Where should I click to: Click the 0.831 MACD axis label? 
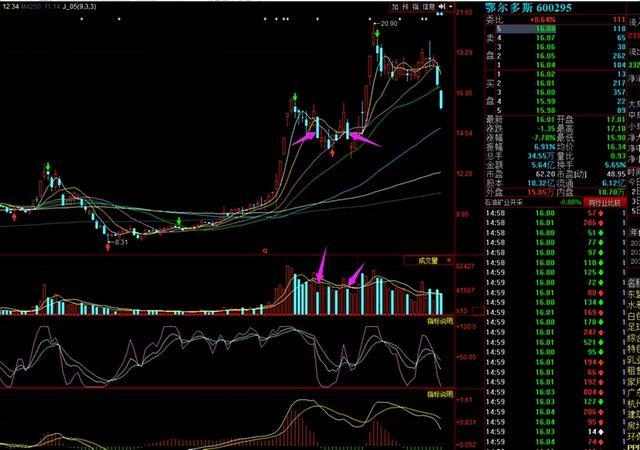pos(465,422)
